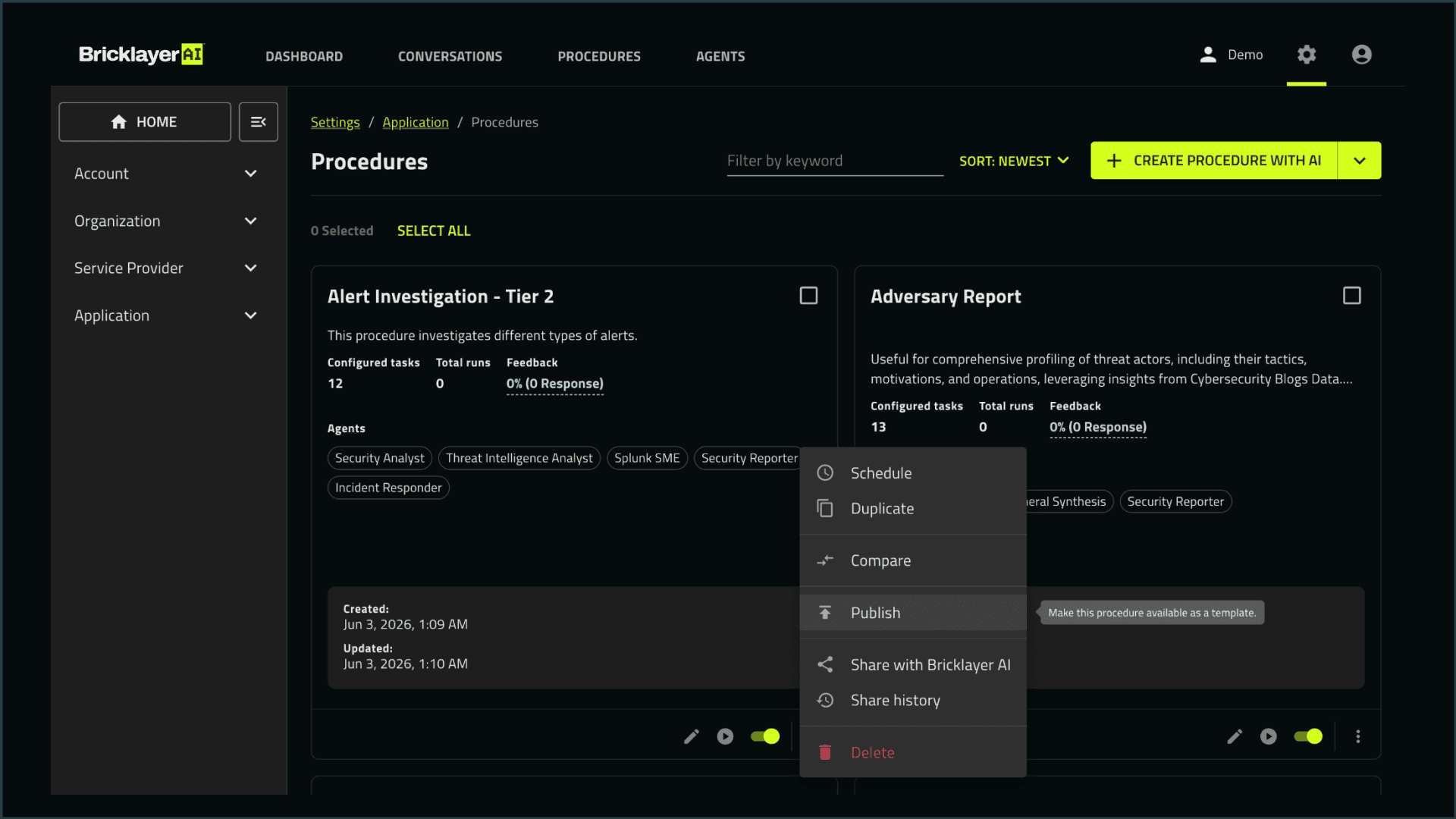Screen dimensions: 1456x819
Task: Click the copy icon beside Duplicate
Action: click(825, 509)
